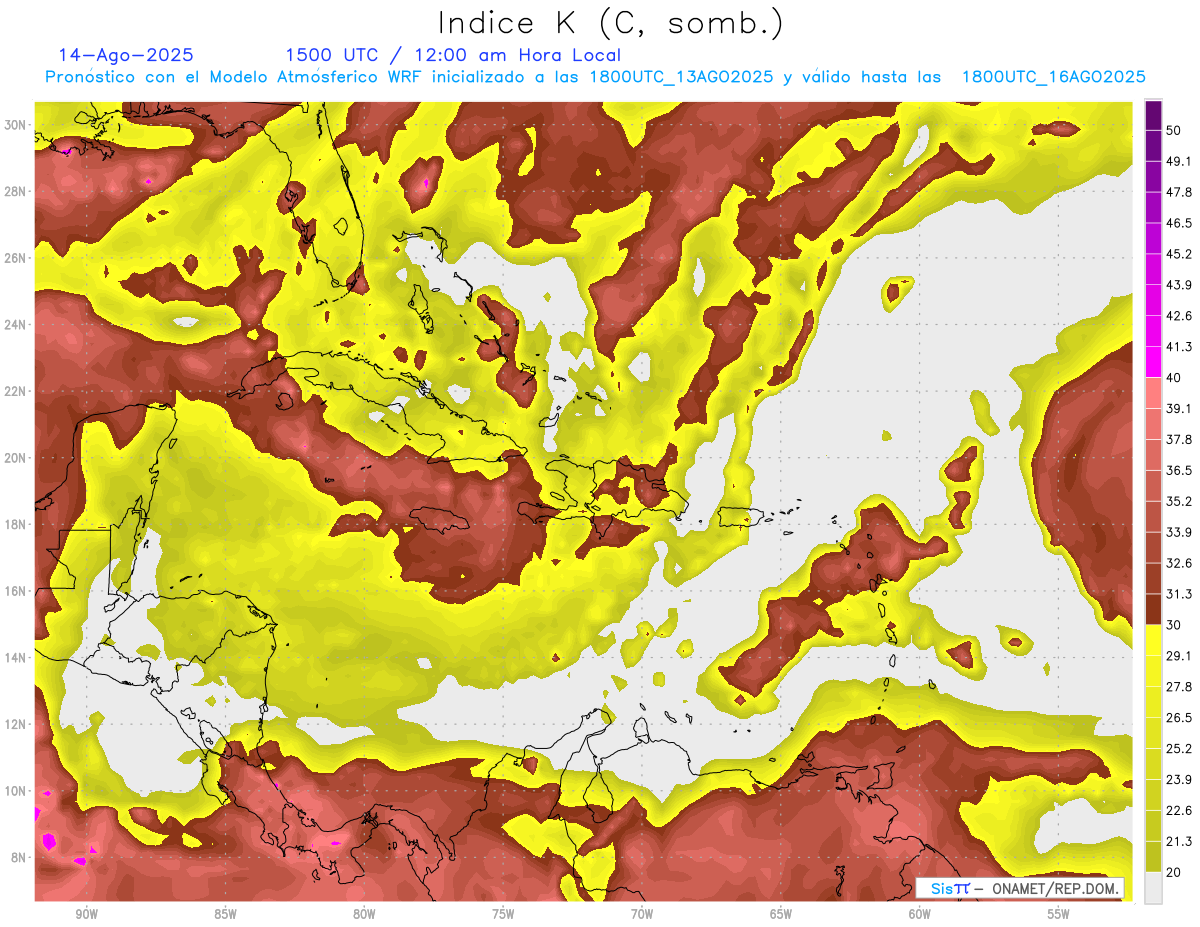Select the colorbar value 40
Screen dimensions: 1200x927
1173,378
